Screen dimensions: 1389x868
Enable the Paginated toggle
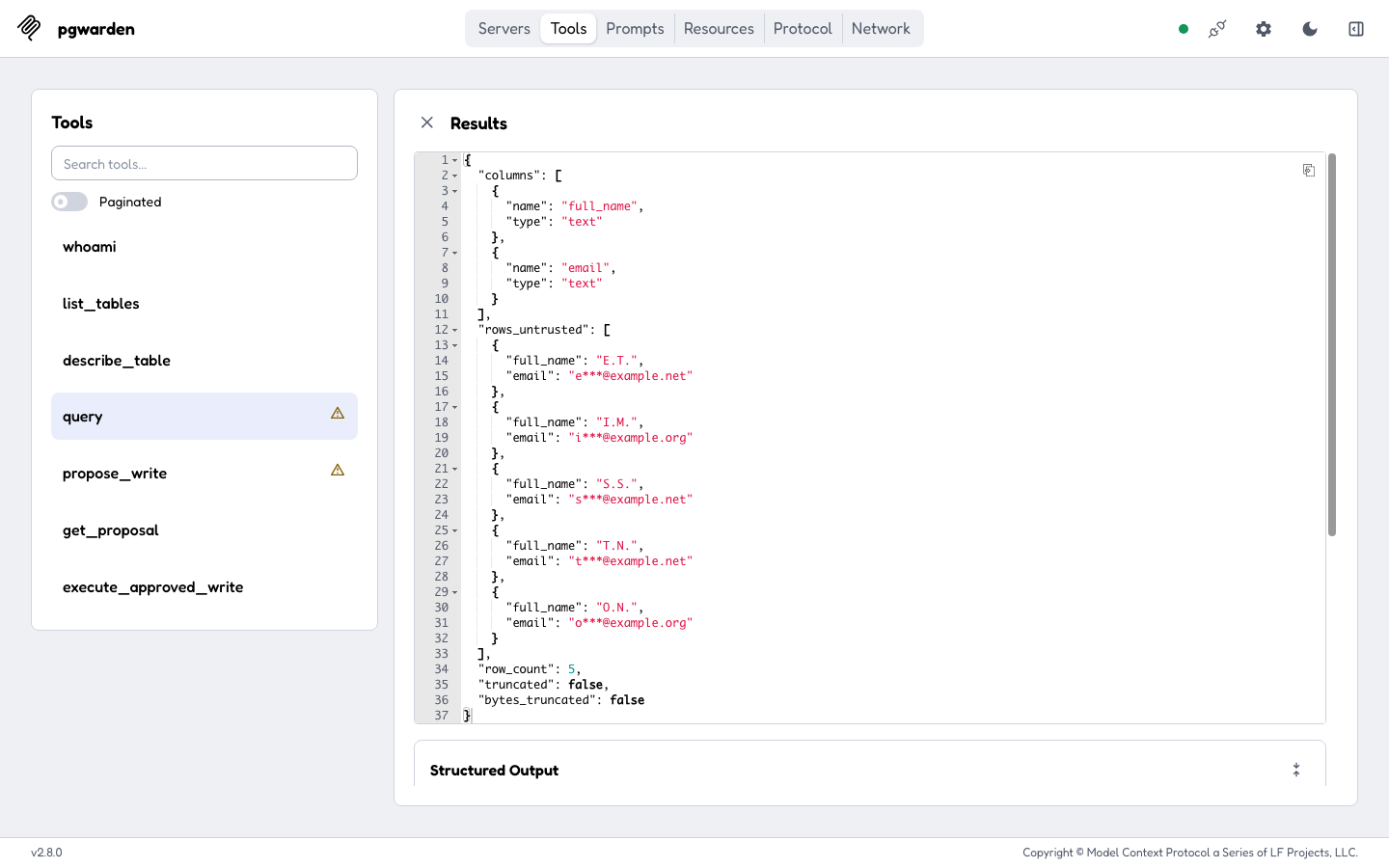pyautogui.click(x=69, y=202)
